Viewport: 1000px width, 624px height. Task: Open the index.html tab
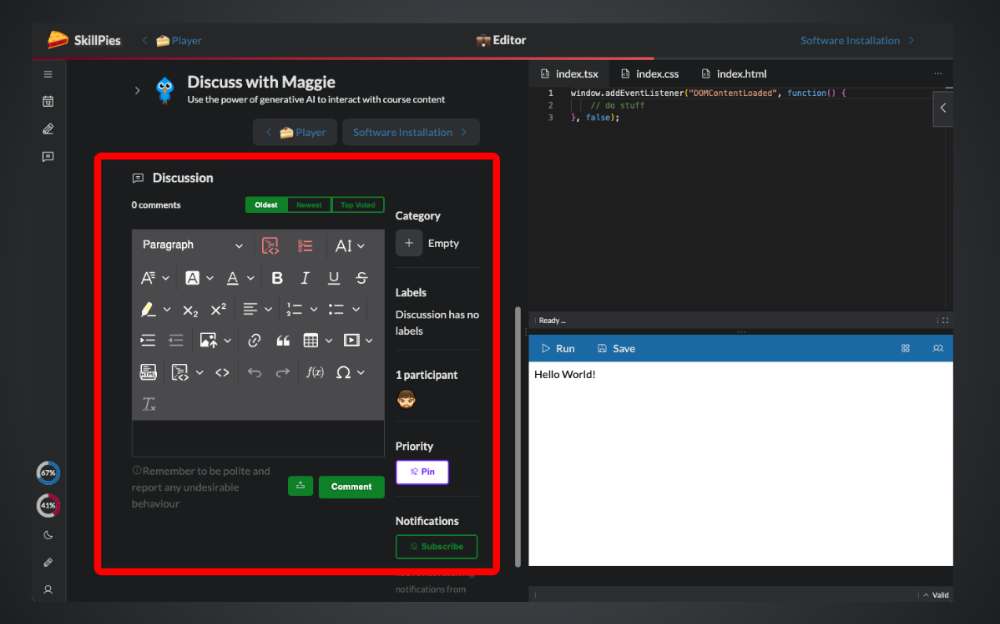point(733,74)
